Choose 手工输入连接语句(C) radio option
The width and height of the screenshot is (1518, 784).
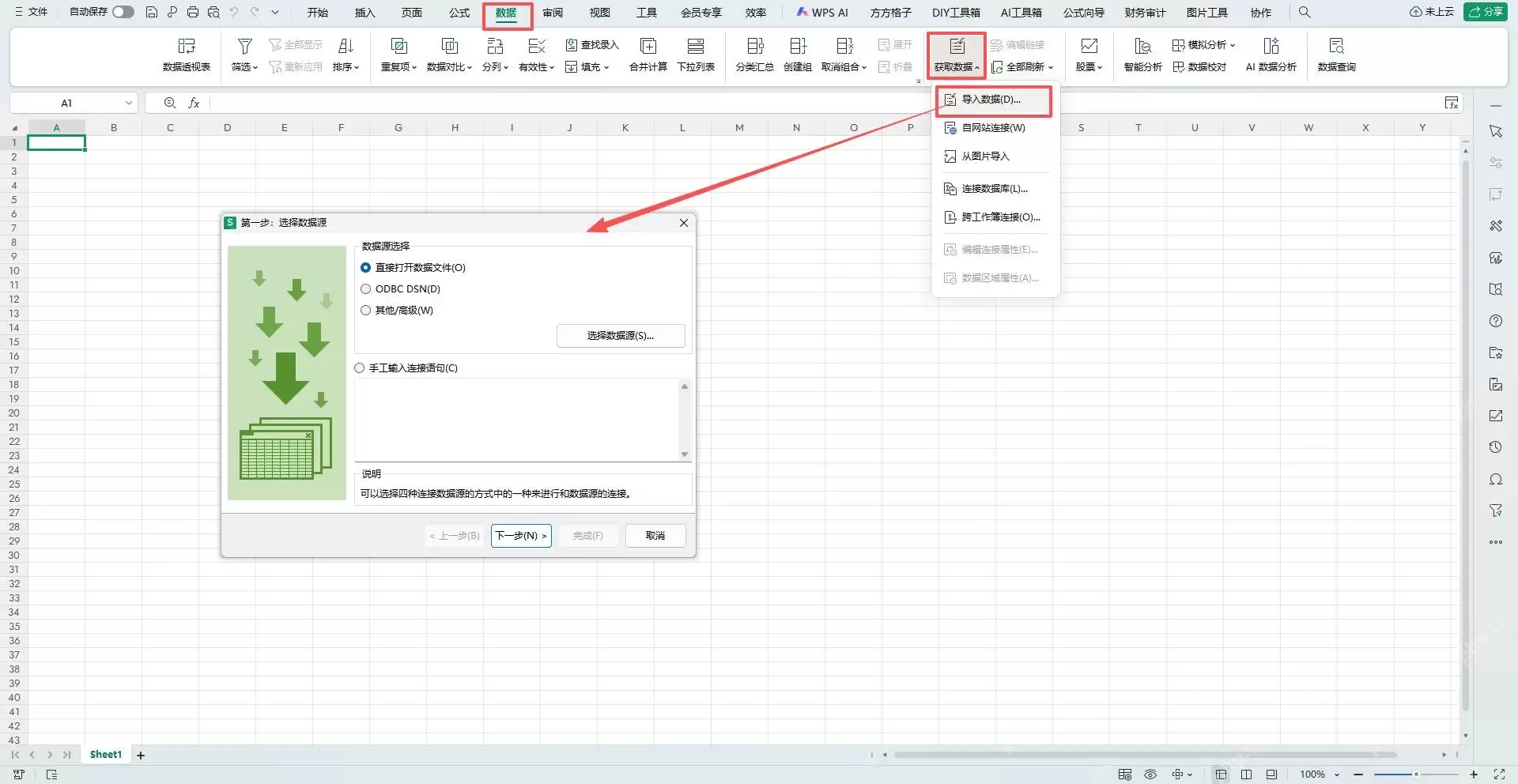click(x=360, y=368)
